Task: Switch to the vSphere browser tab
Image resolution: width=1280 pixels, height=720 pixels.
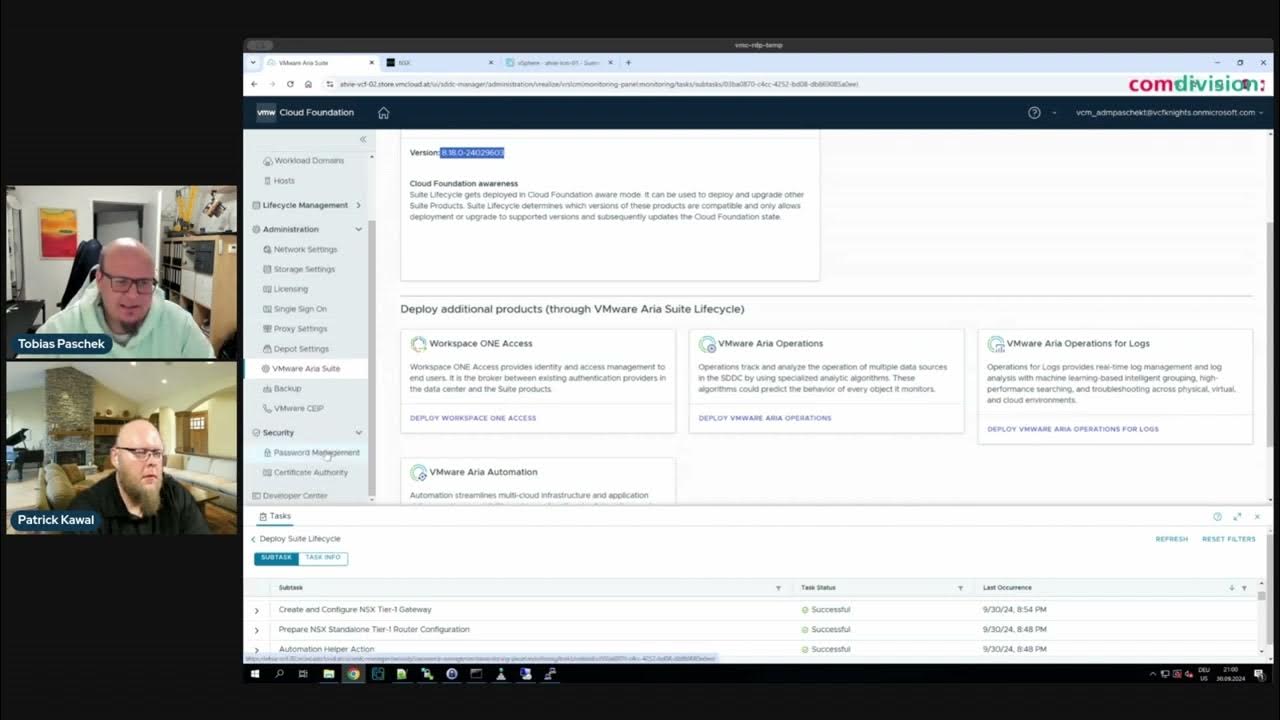Action: [558, 63]
